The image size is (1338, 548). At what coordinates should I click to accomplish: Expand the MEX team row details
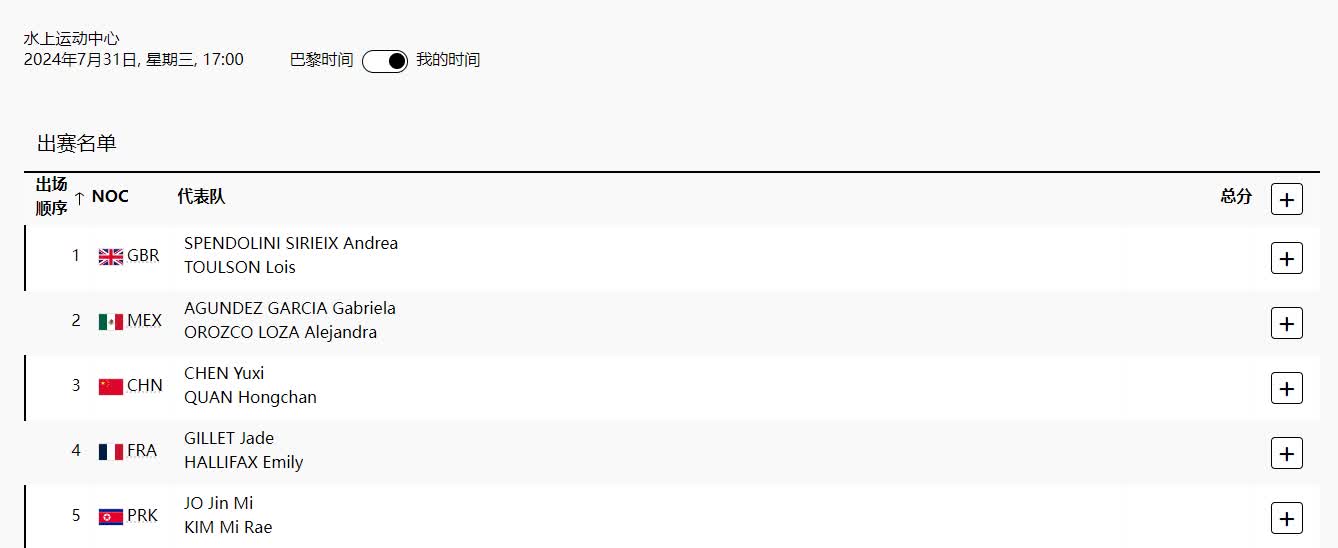coord(1286,323)
